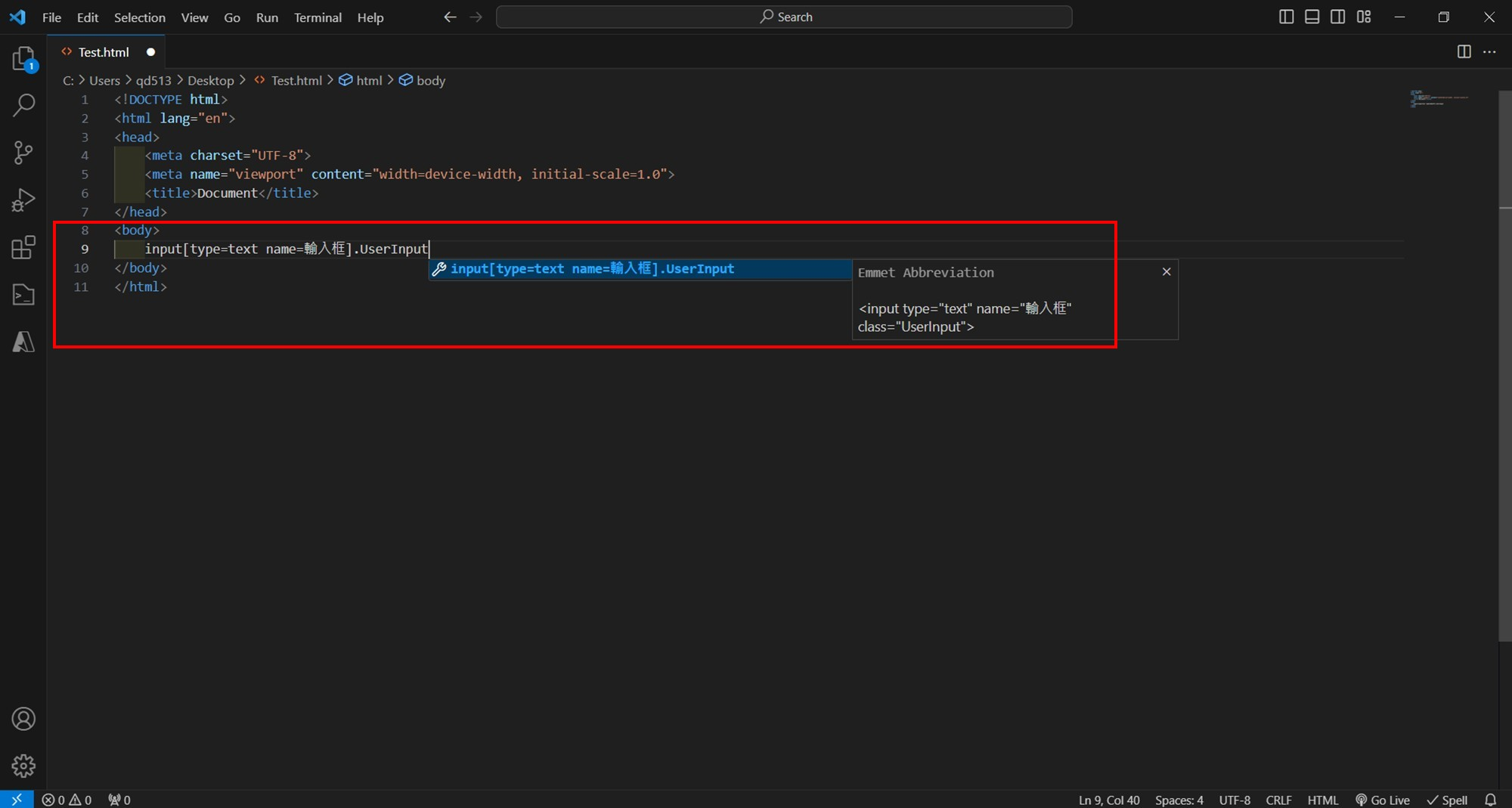Click the Spell checker status item

[x=1447, y=800]
